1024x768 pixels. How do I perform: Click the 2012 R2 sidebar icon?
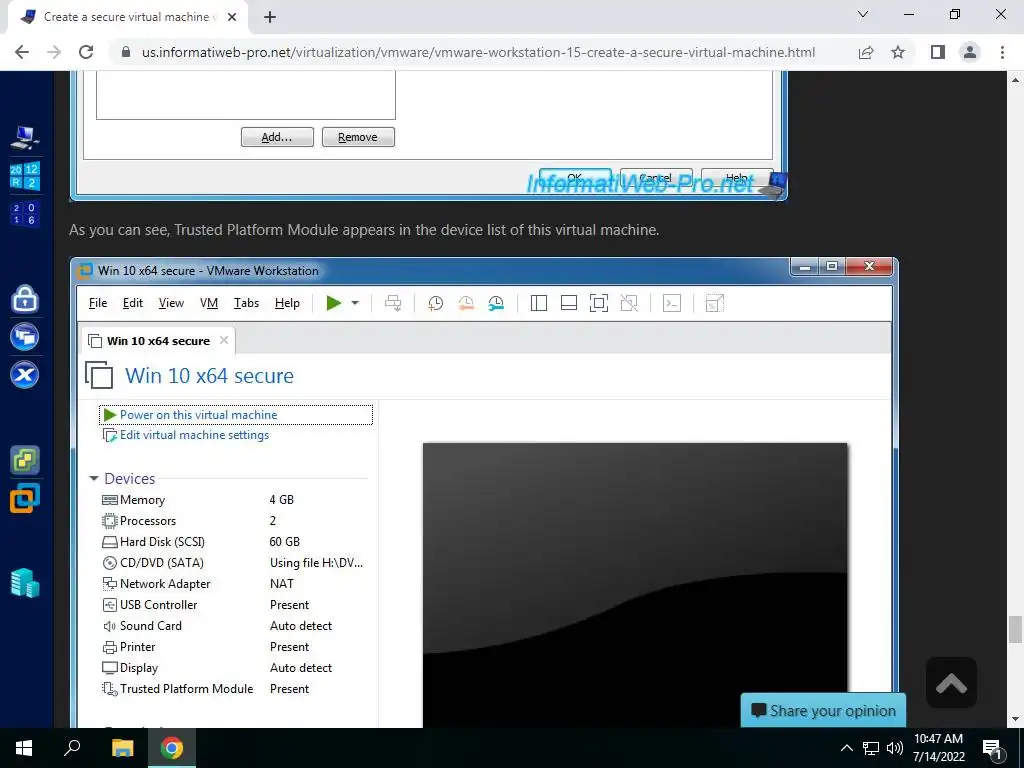pos(25,176)
